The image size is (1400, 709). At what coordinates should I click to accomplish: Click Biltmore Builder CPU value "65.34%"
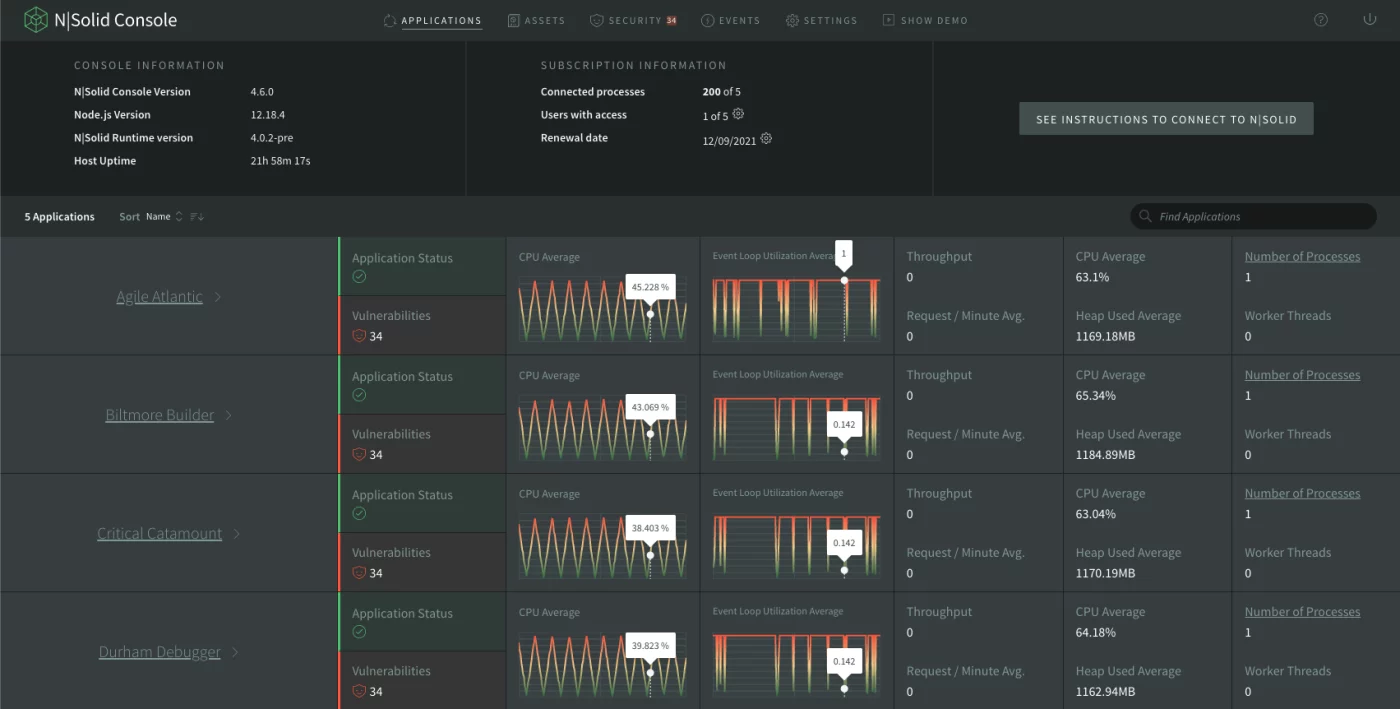click(1096, 395)
